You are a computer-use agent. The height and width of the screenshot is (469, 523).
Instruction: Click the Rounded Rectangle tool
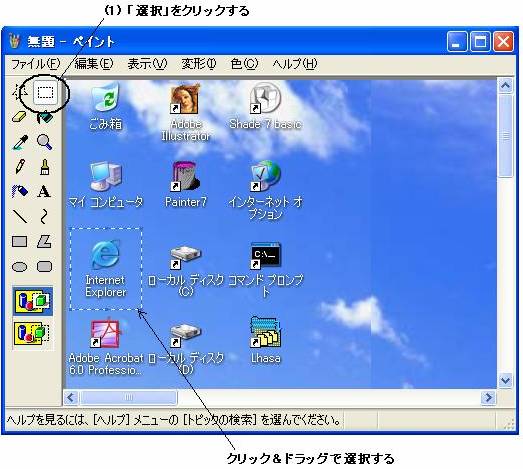(x=44, y=267)
